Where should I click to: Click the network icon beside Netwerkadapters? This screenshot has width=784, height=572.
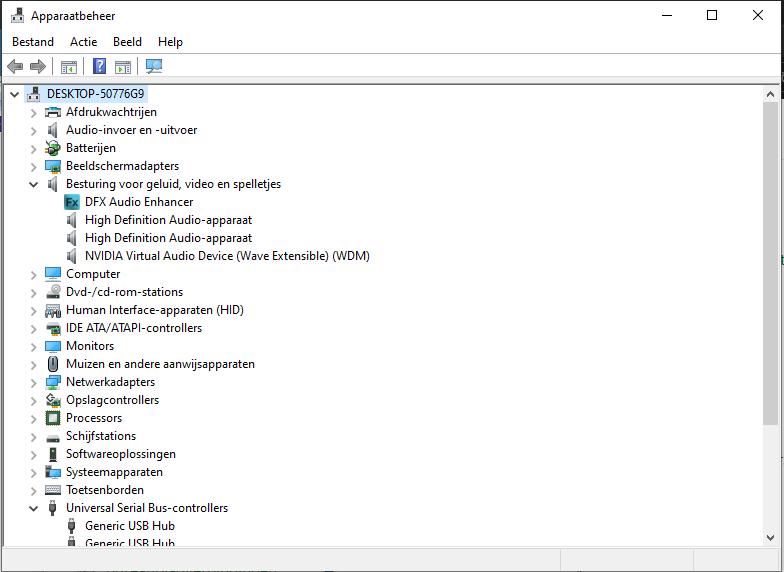[52, 382]
